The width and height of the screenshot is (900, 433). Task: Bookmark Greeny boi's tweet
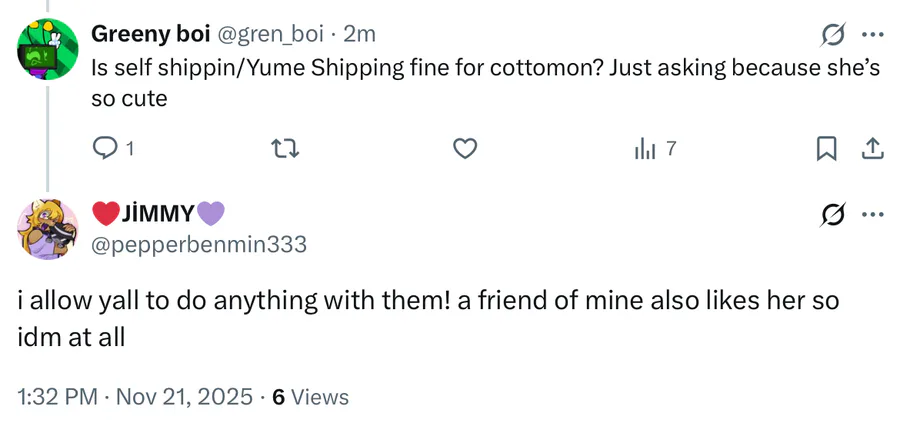826,149
